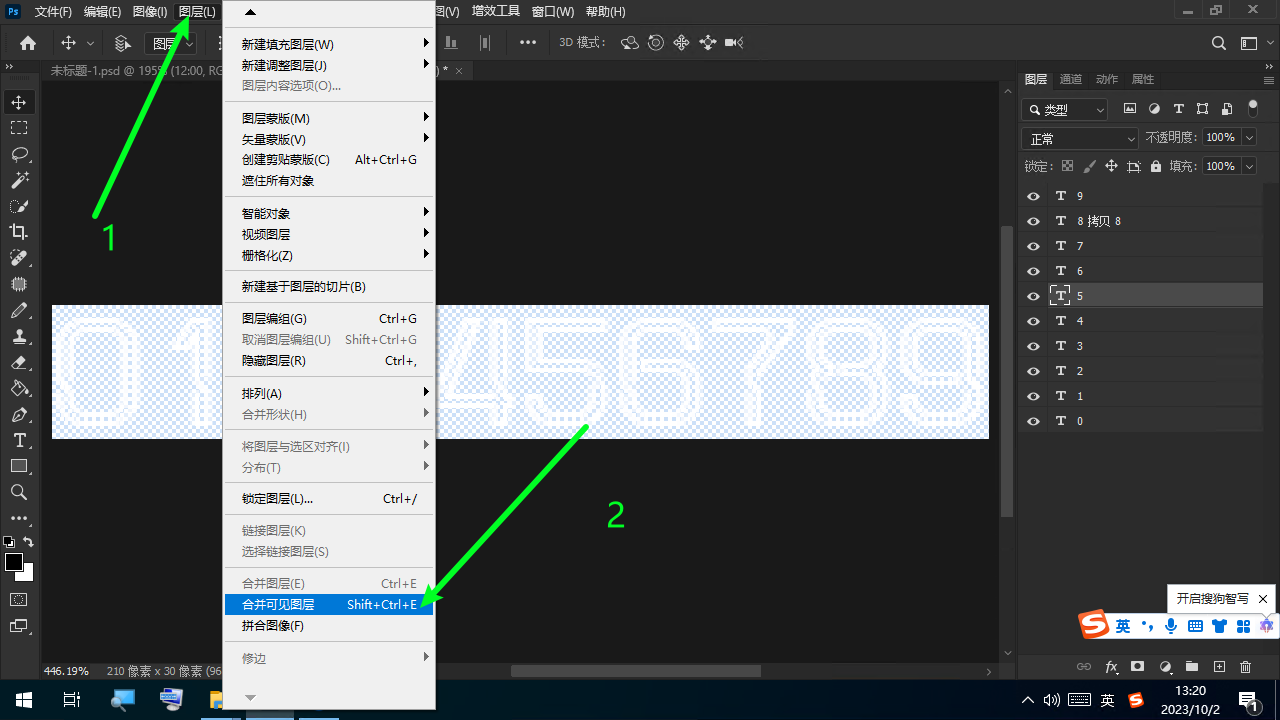
Task: Hide layer 9 with eye icon
Action: click(1034, 196)
